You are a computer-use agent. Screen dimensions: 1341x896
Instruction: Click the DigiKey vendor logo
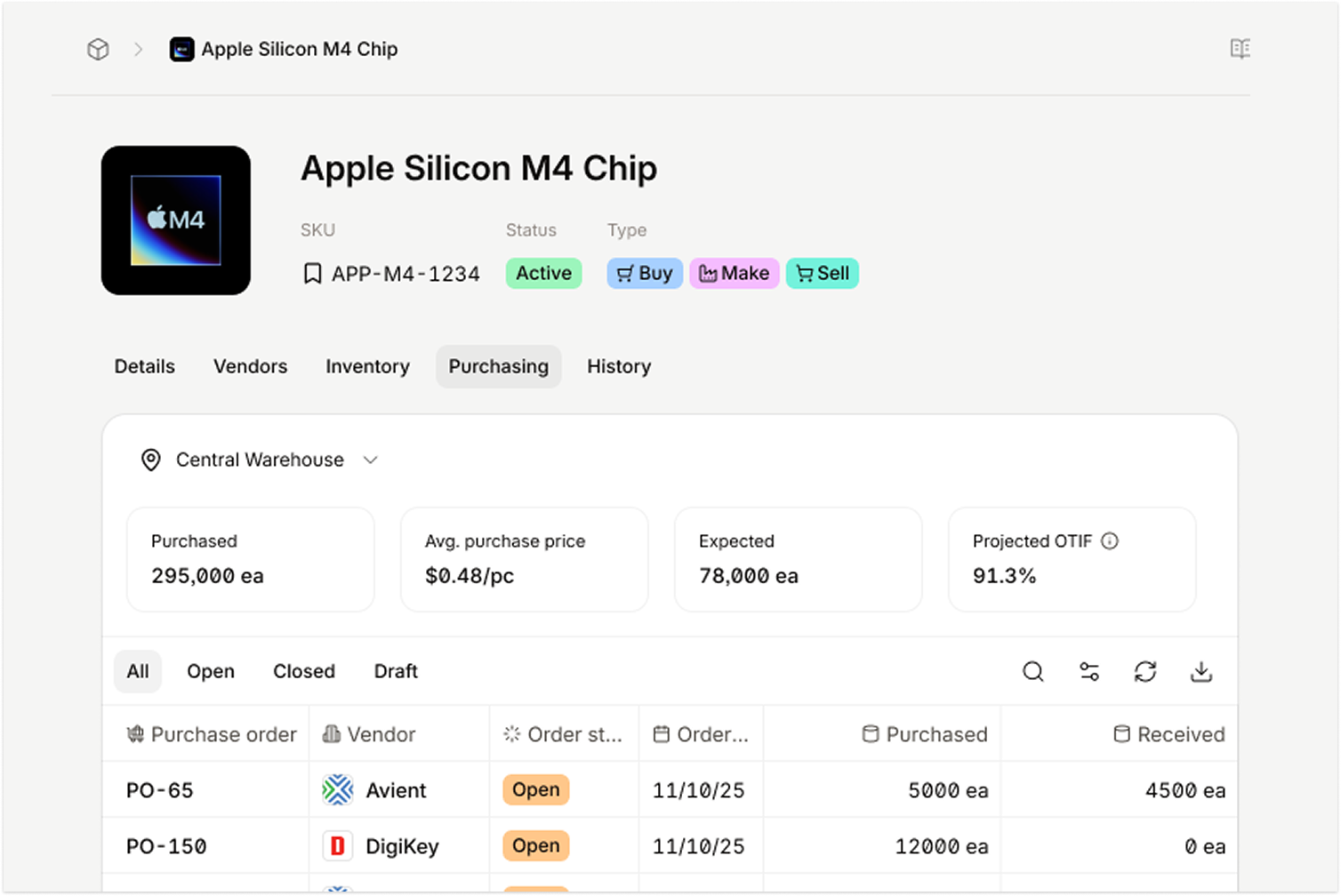tap(338, 845)
